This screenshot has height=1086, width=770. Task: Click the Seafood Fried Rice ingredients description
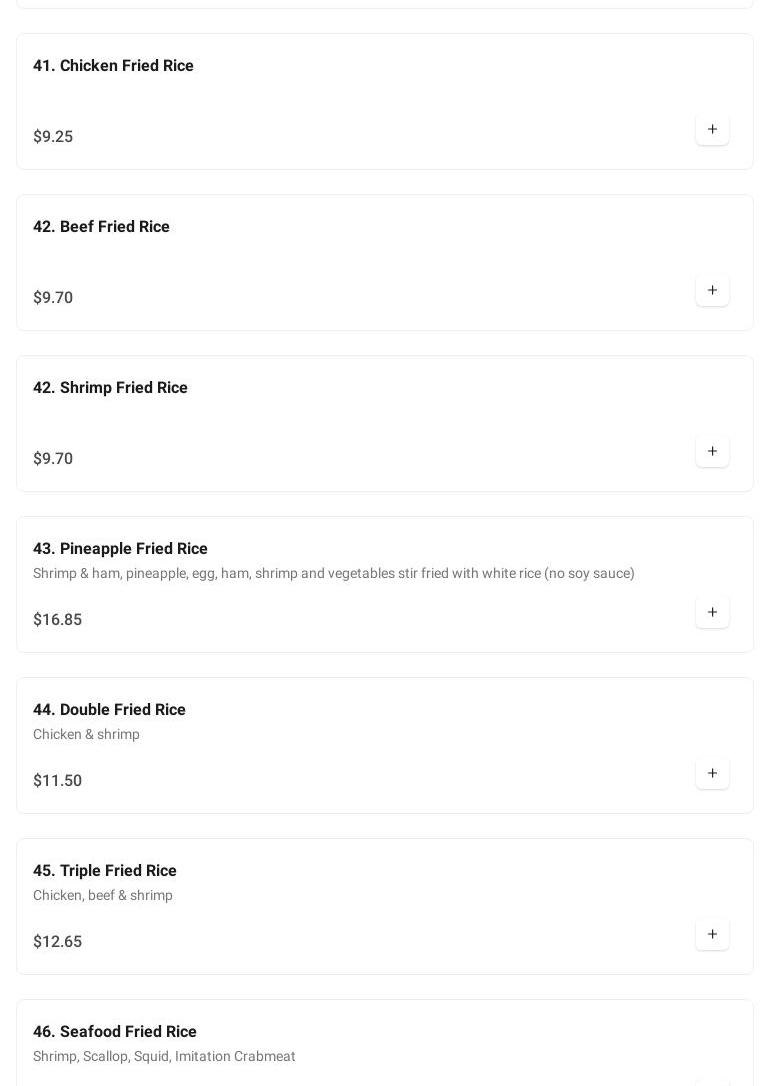[x=164, y=1057]
